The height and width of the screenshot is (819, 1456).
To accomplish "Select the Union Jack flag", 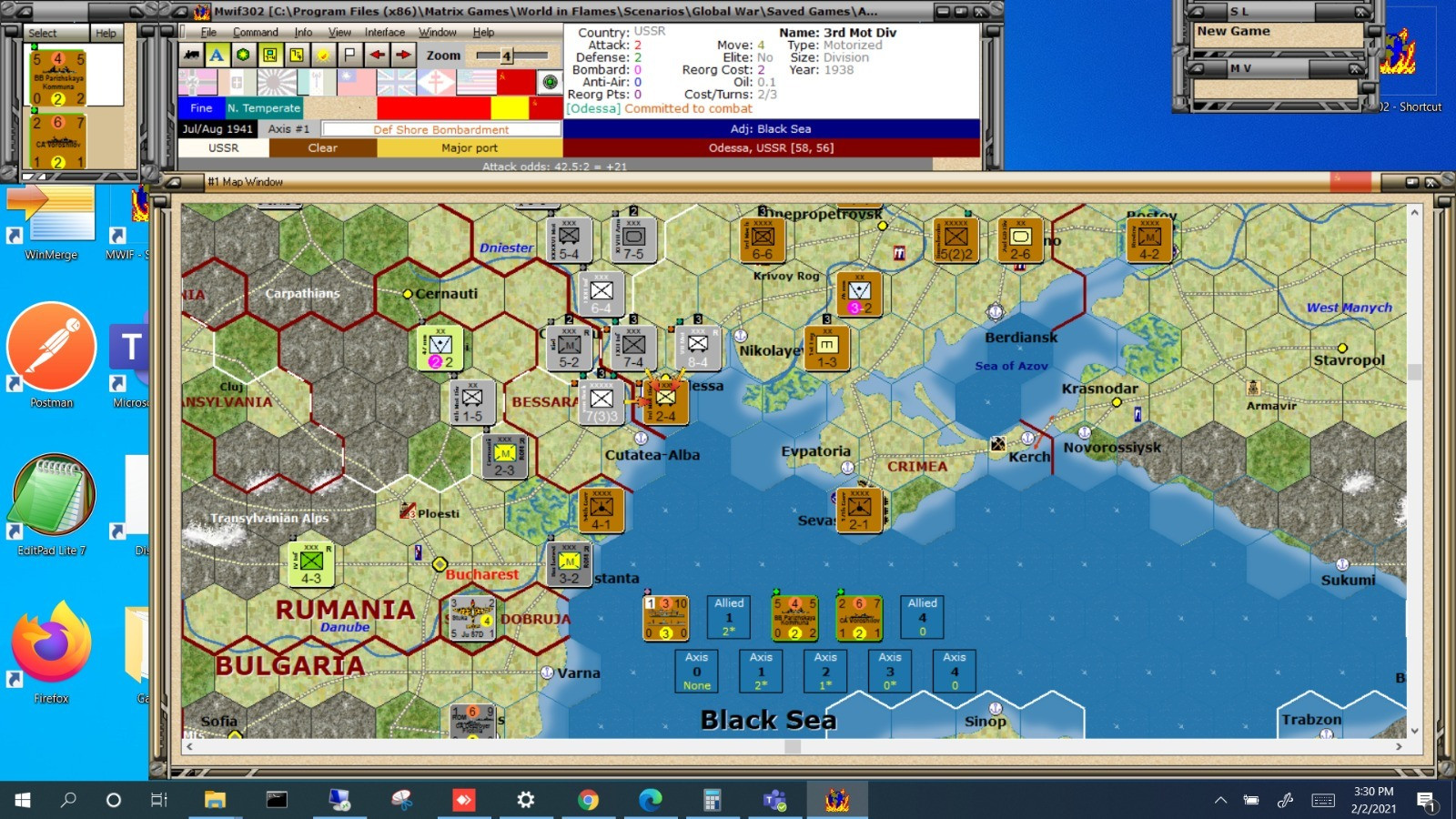I will 396,83.
